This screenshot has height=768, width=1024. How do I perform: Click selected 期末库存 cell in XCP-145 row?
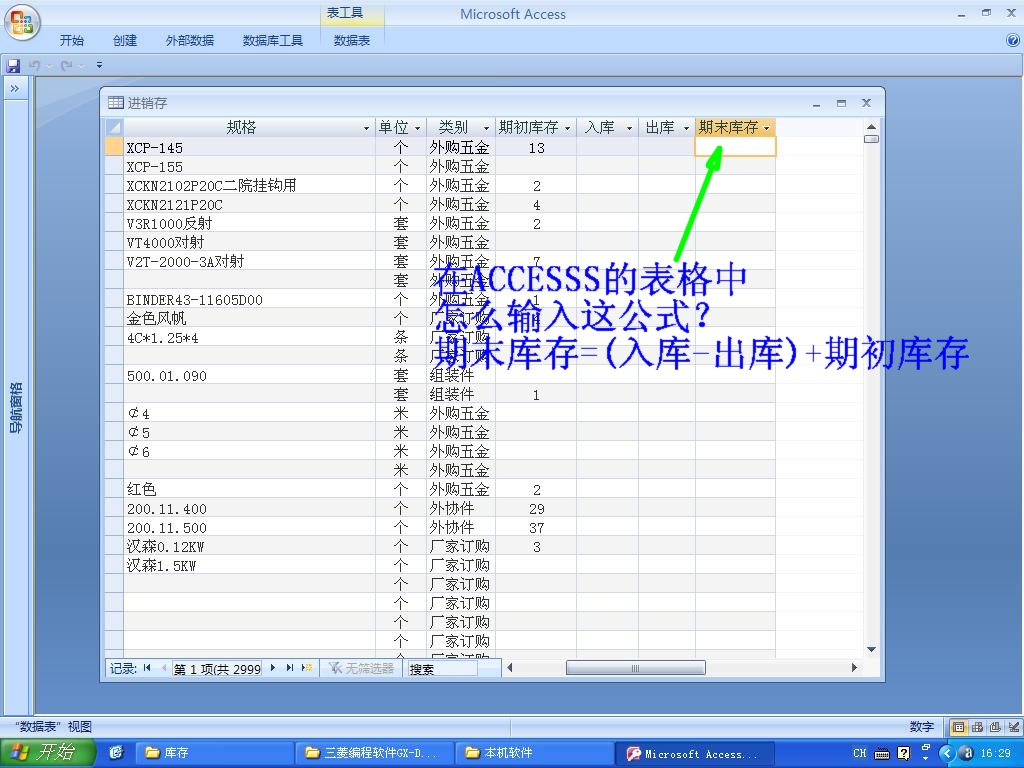pos(735,148)
